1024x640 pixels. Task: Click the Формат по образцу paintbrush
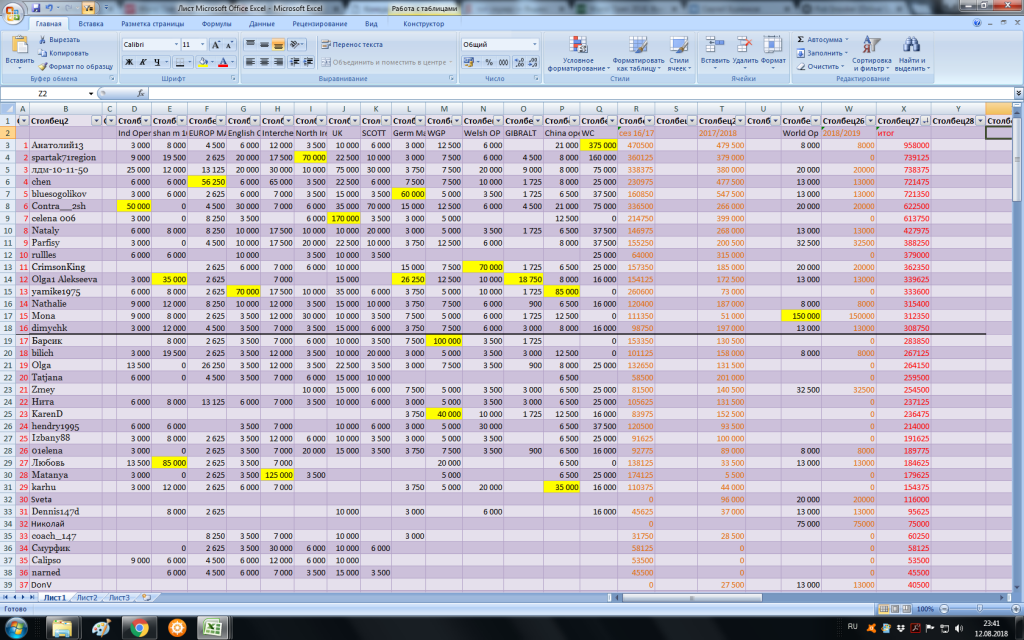pos(43,65)
